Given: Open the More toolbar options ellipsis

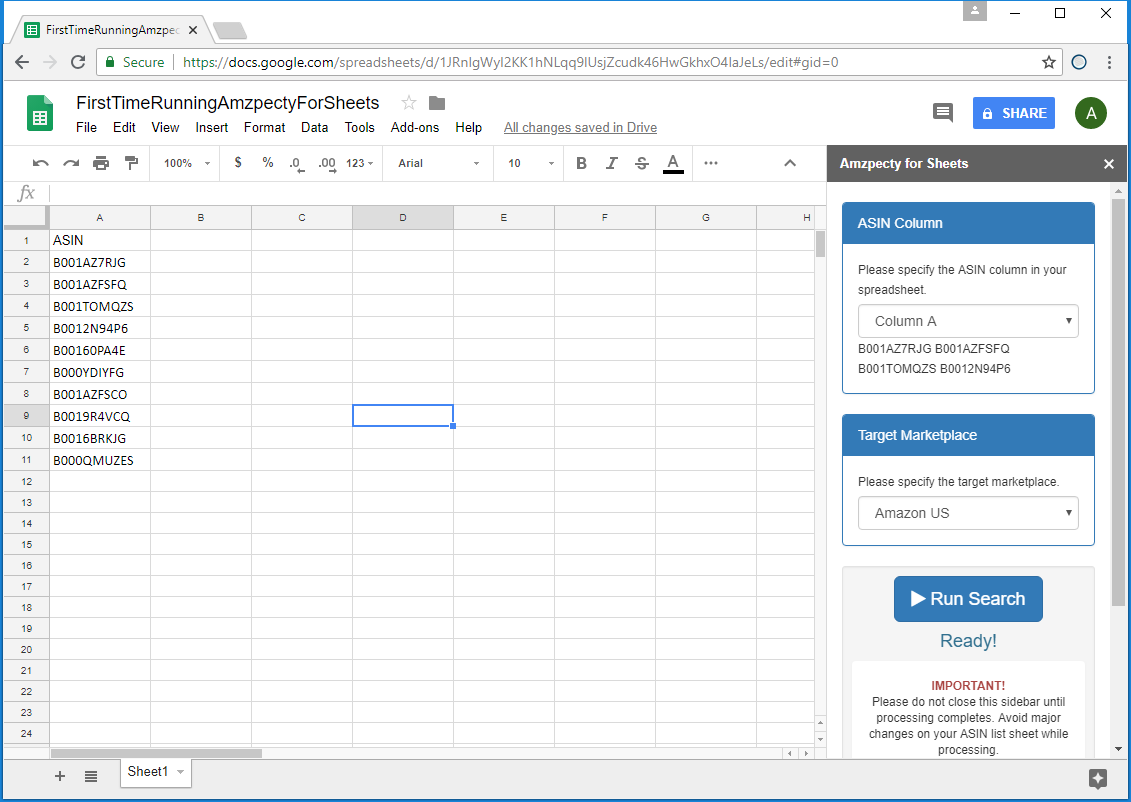Looking at the screenshot, I should 711,163.
